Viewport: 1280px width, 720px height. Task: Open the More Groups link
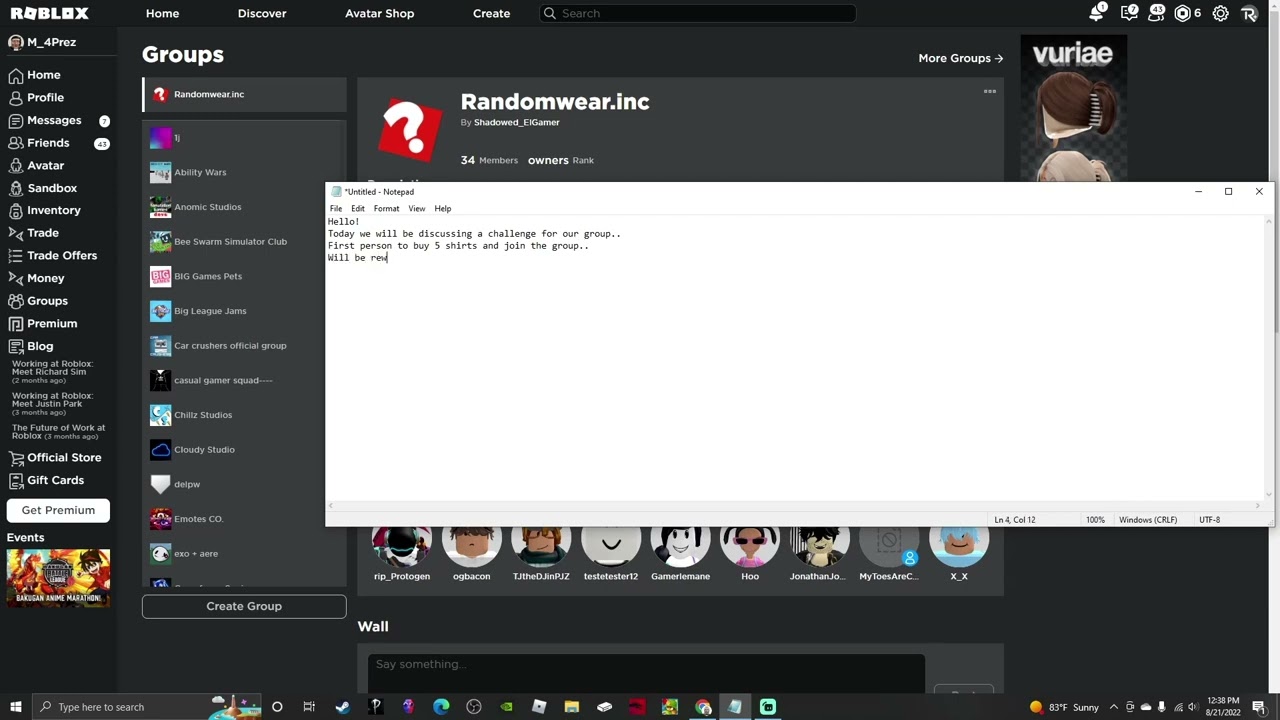click(961, 58)
